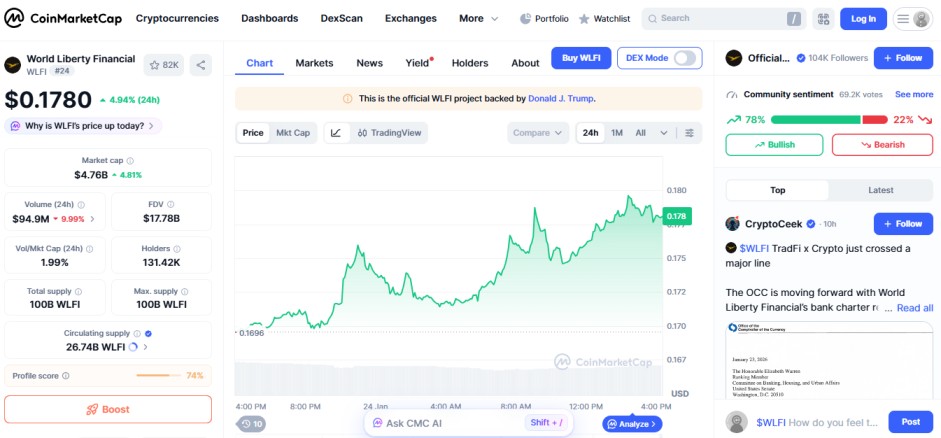Open the Watchlist star link
The height and width of the screenshot is (438, 941).
click(604, 19)
